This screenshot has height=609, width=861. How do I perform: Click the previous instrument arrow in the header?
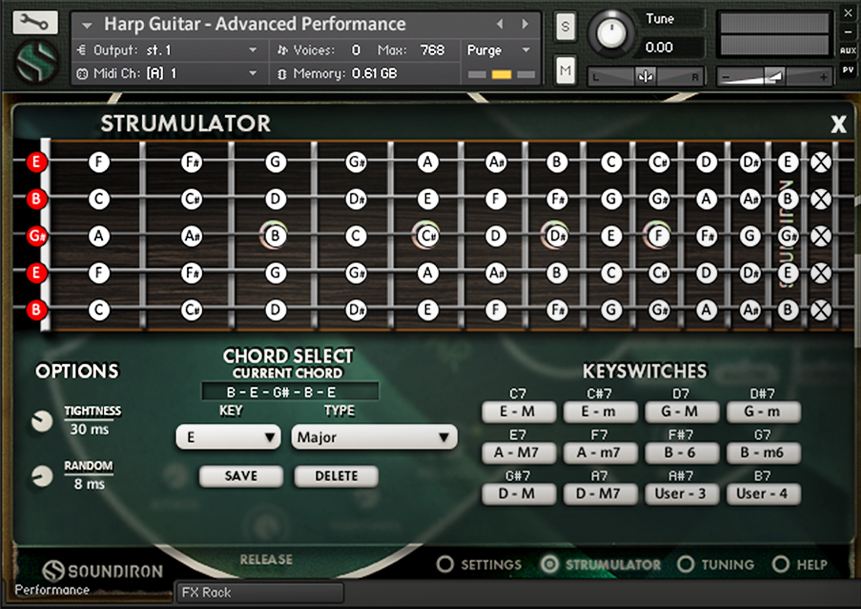click(499, 23)
